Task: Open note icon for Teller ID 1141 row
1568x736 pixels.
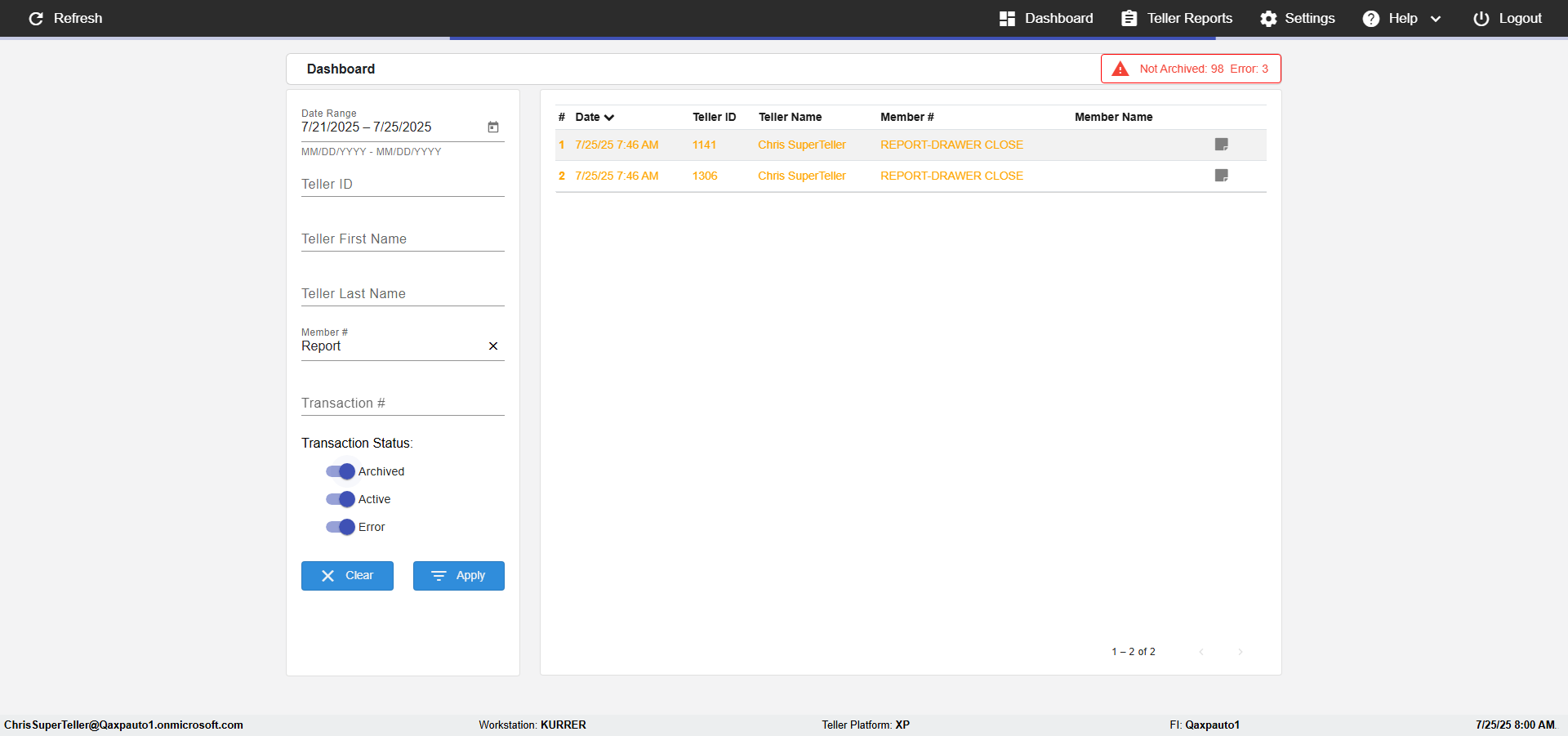Action: point(1222,145)
